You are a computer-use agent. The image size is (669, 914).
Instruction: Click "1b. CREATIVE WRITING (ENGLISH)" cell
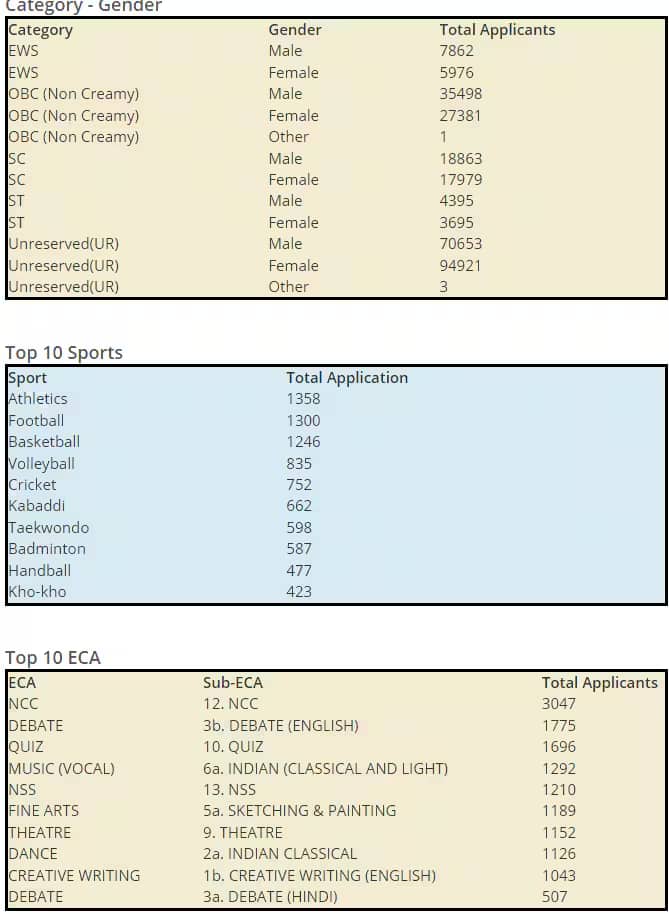pos(319,876)
